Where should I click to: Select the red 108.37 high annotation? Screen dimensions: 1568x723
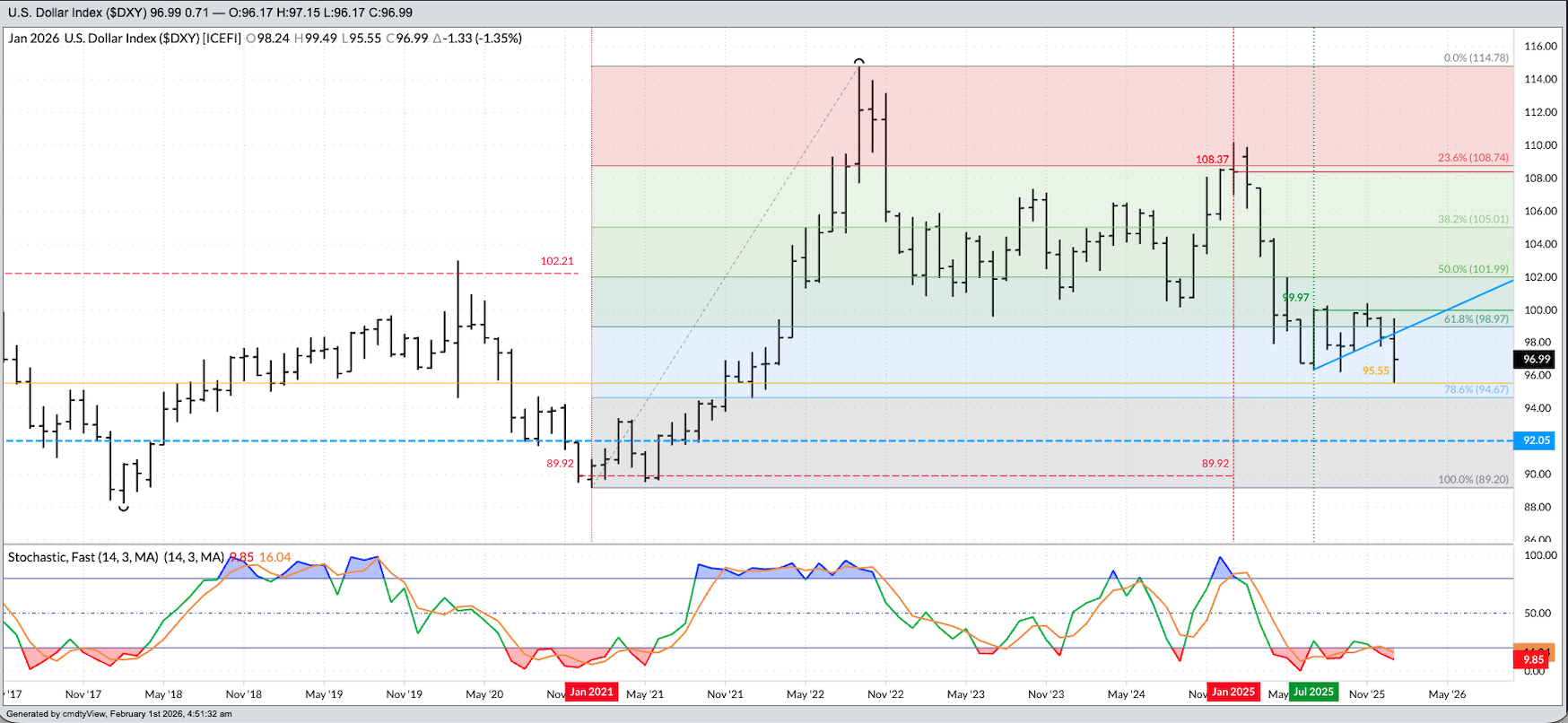[x=1212, y=160]
